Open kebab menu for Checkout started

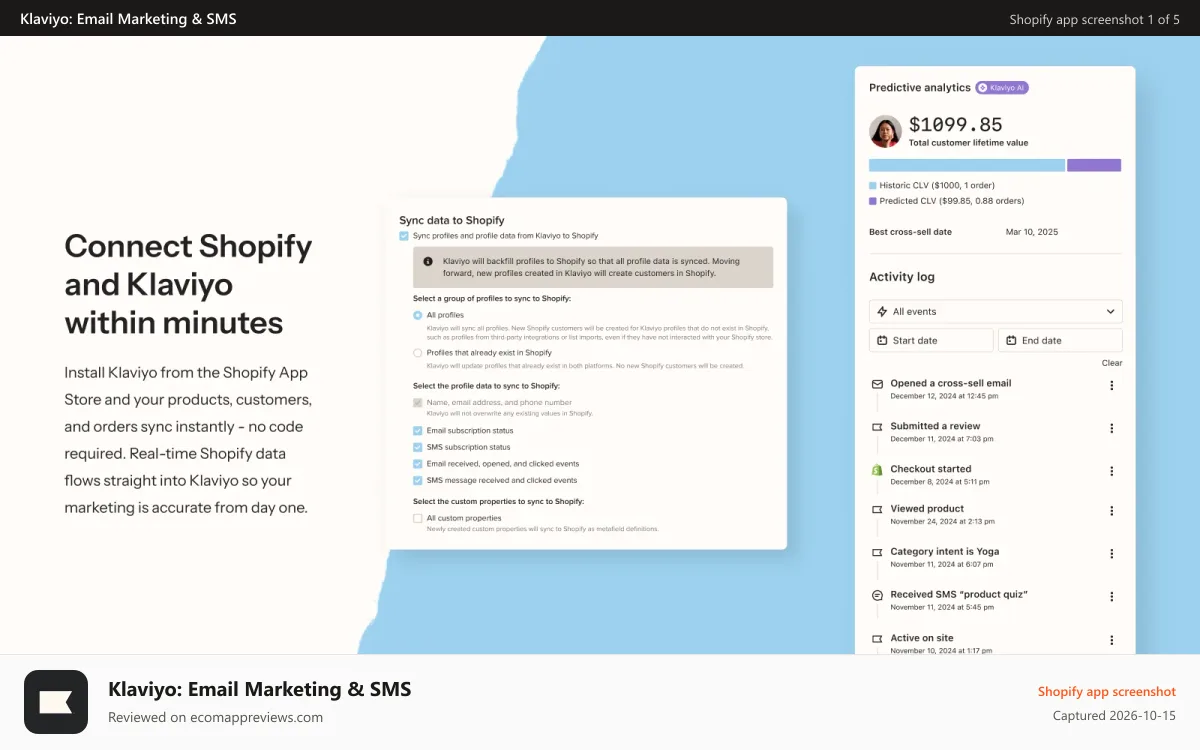click(1111, 471)
